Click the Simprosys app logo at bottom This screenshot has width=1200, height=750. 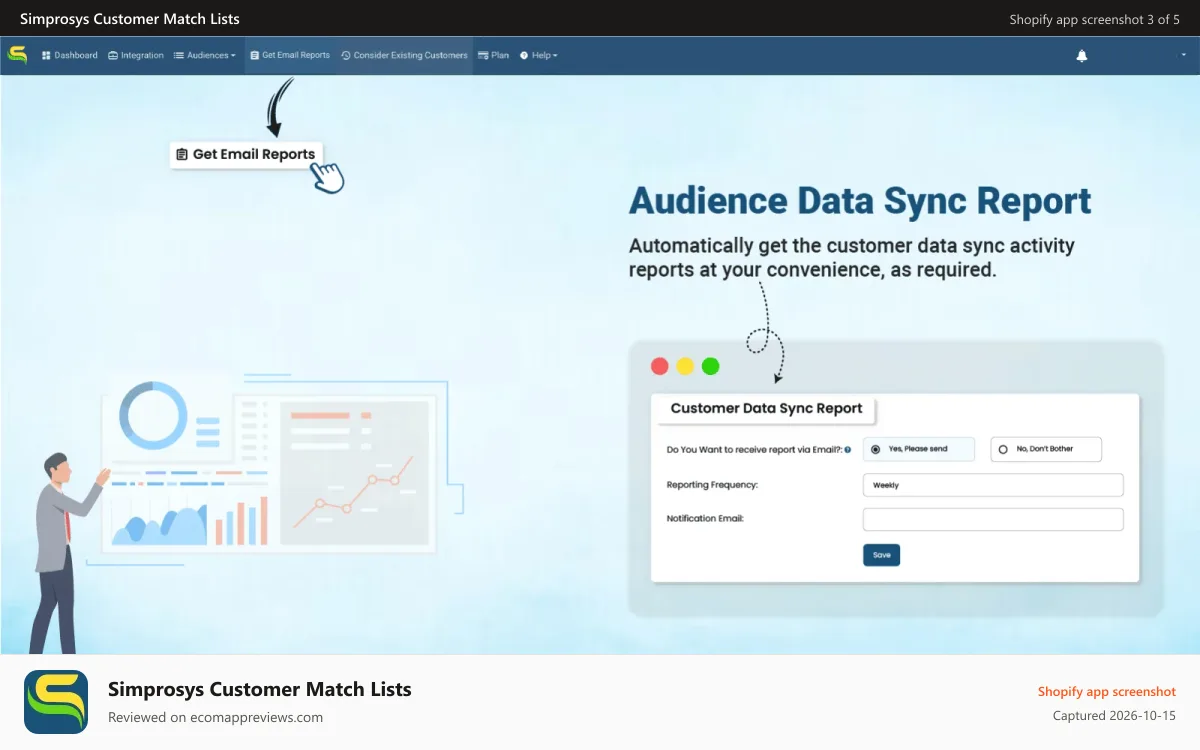[56, 702]
